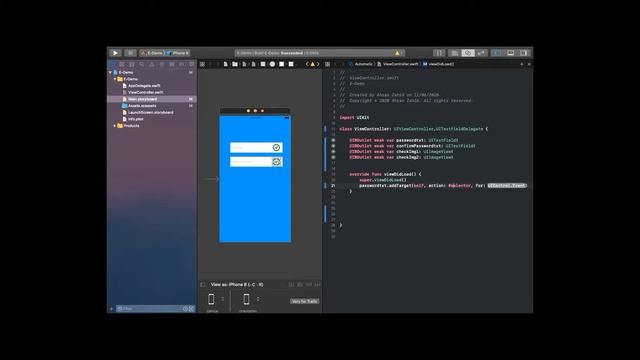
Task: Select the second checkmark image view
Action: coord(276,162)
